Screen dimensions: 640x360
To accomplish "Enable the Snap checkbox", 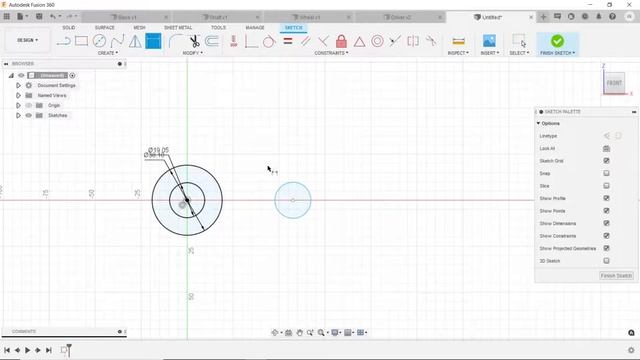I will (606, 173).
